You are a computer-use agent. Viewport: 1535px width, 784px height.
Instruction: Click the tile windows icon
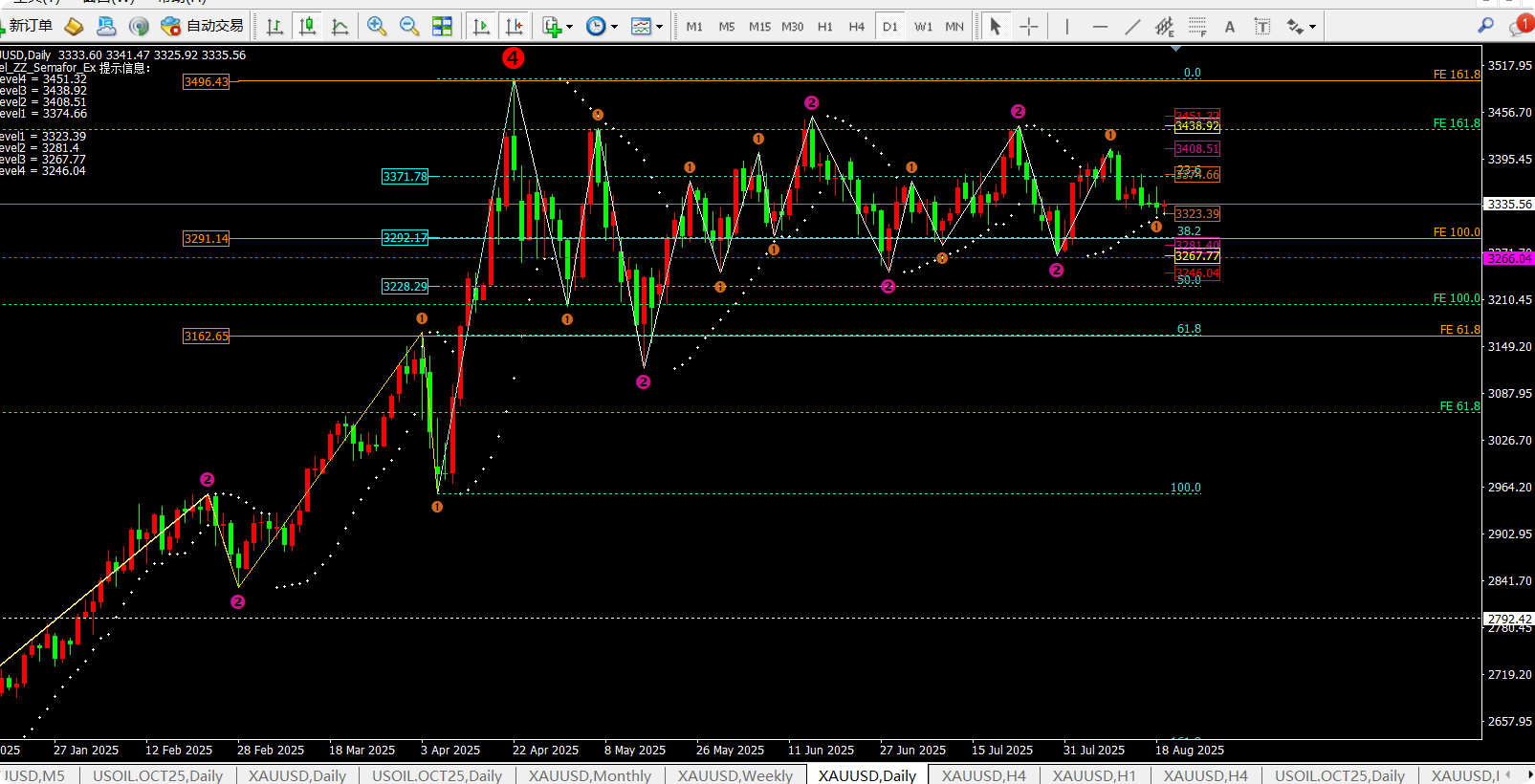point(442,27)
